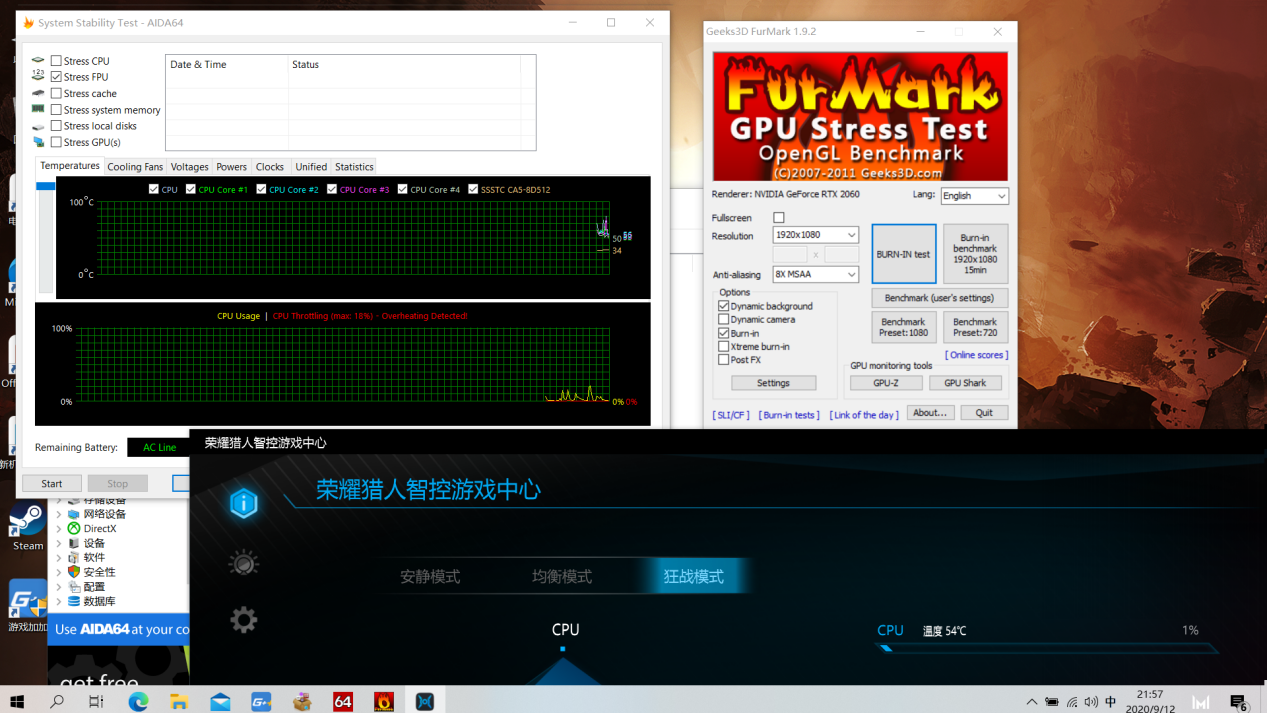Open the notification center icon

[1238, 702]
